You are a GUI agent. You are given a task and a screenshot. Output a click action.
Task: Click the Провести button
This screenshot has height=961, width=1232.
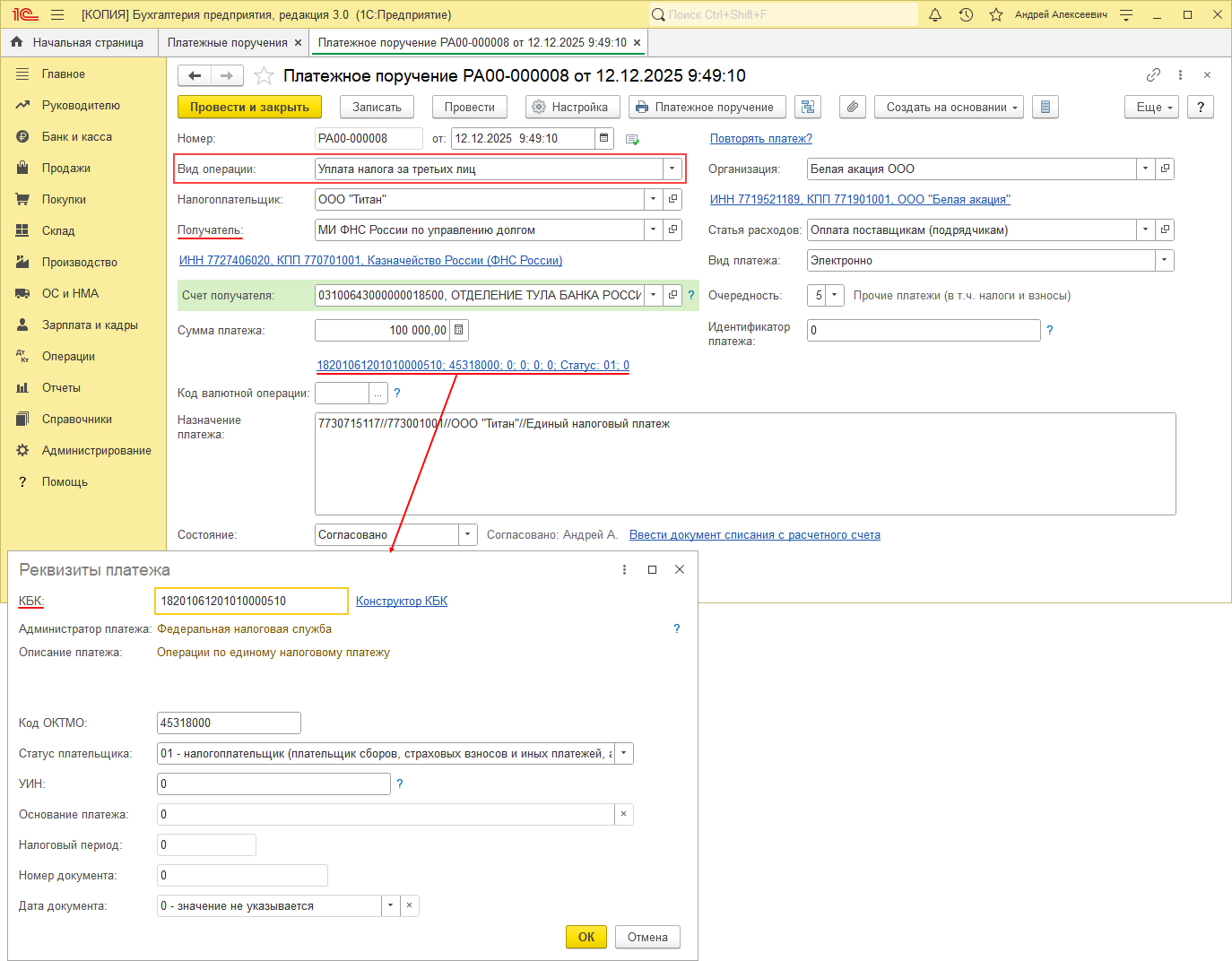[x=470, y=107]
